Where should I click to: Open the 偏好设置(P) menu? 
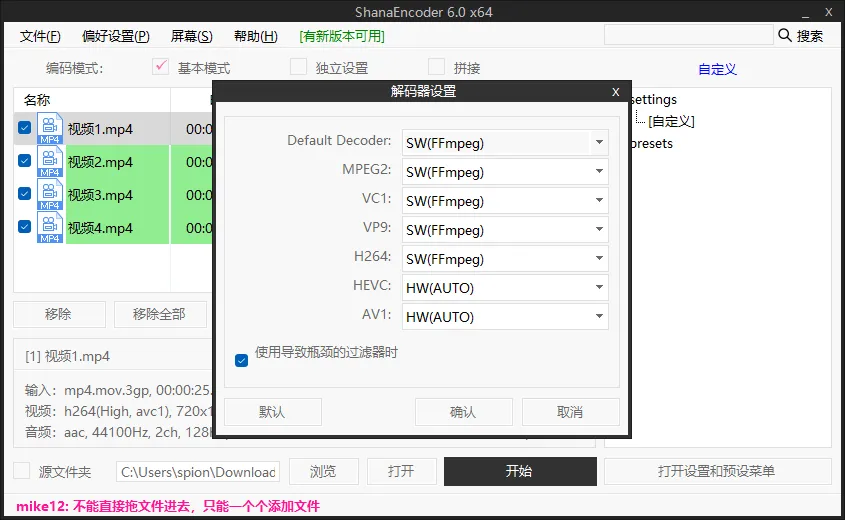coord(116,36)
